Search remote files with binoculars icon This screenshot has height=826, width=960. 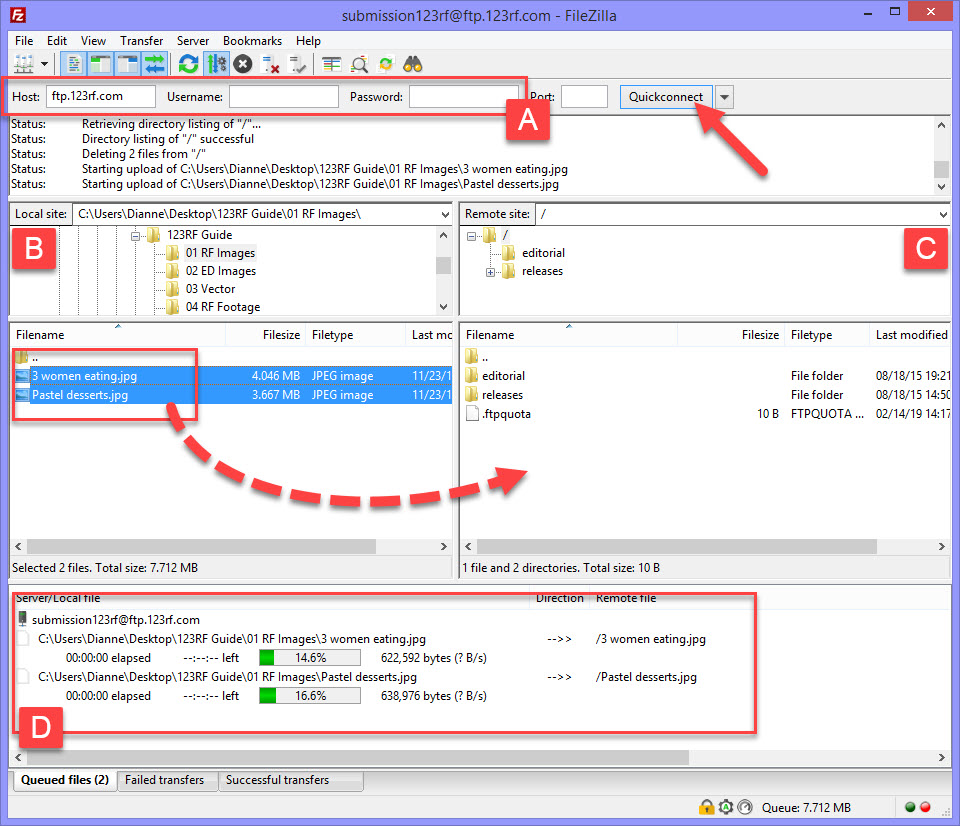click(413, 64)
